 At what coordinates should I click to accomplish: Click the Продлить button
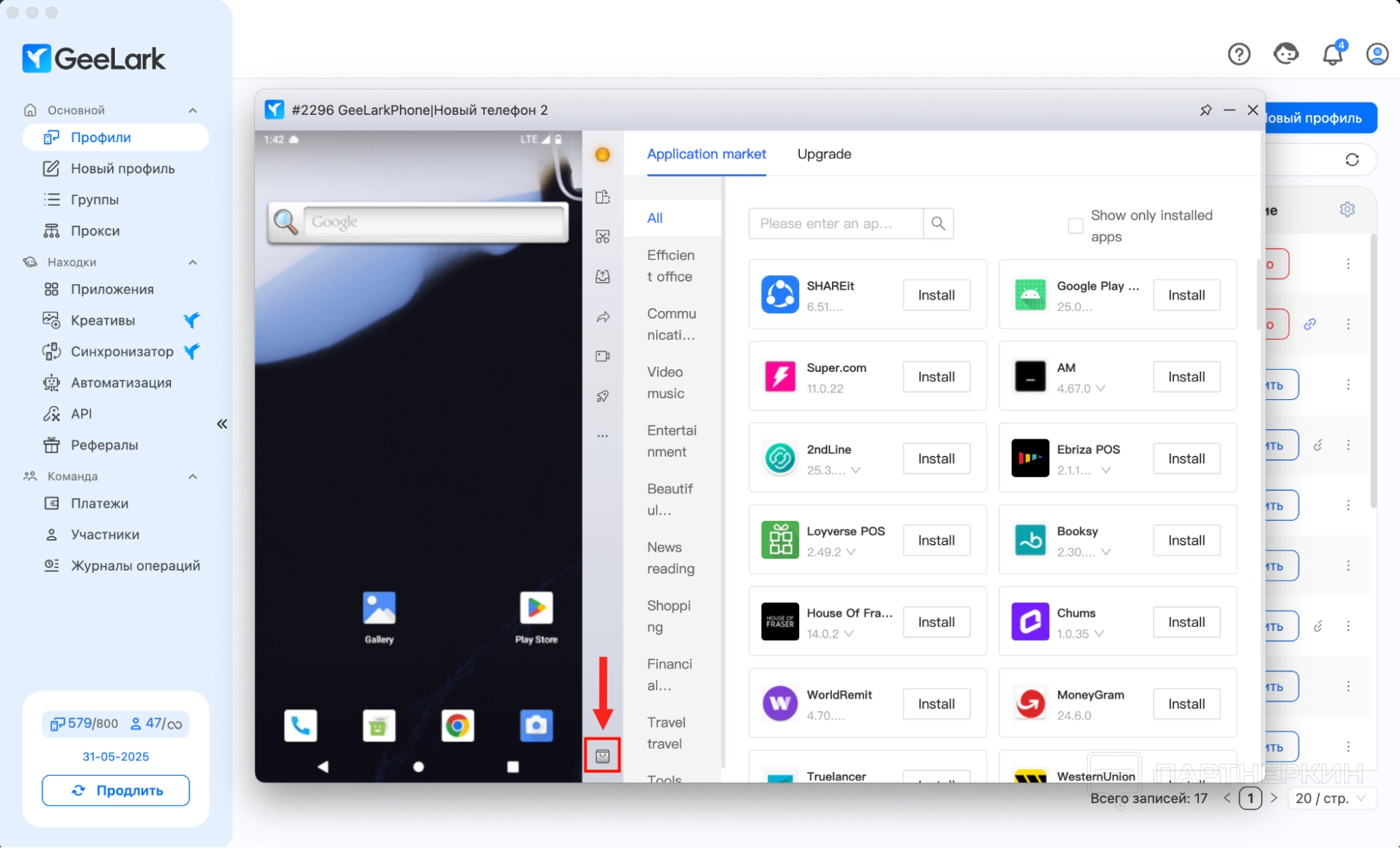click(116, 790)
